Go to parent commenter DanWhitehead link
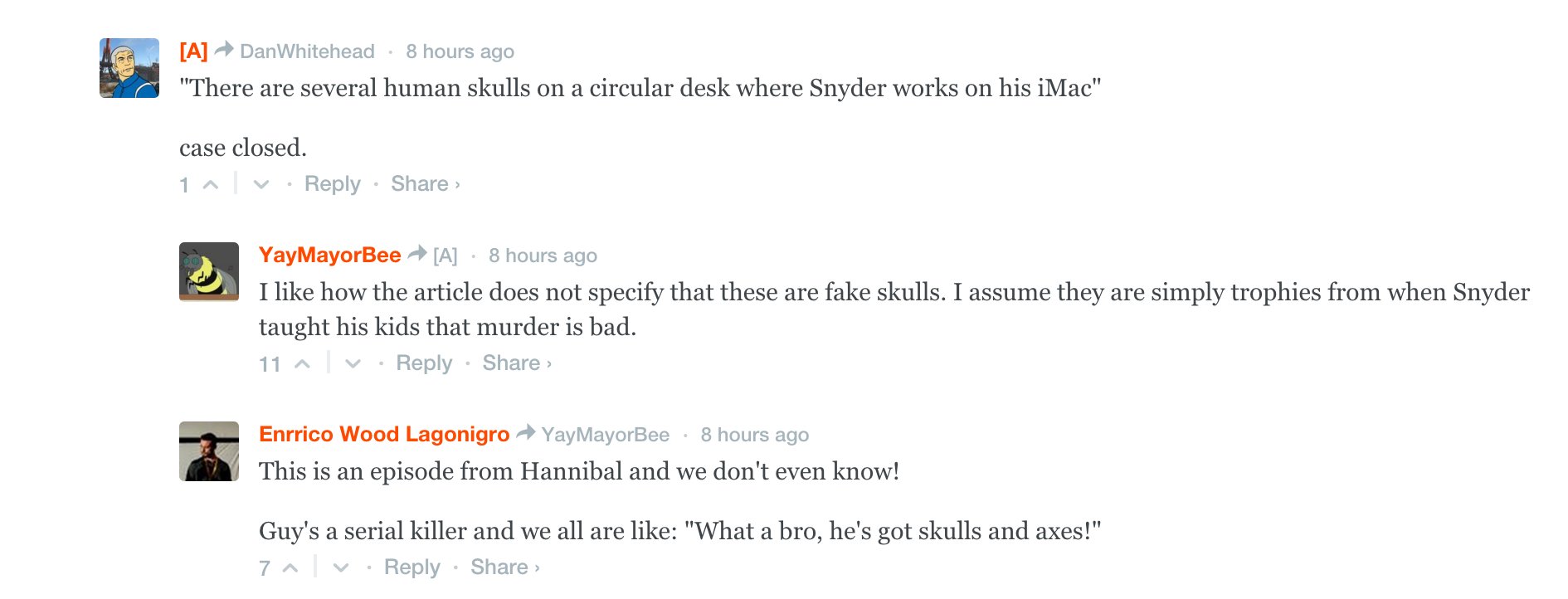The image size is (1568, 599). [307, 51]
